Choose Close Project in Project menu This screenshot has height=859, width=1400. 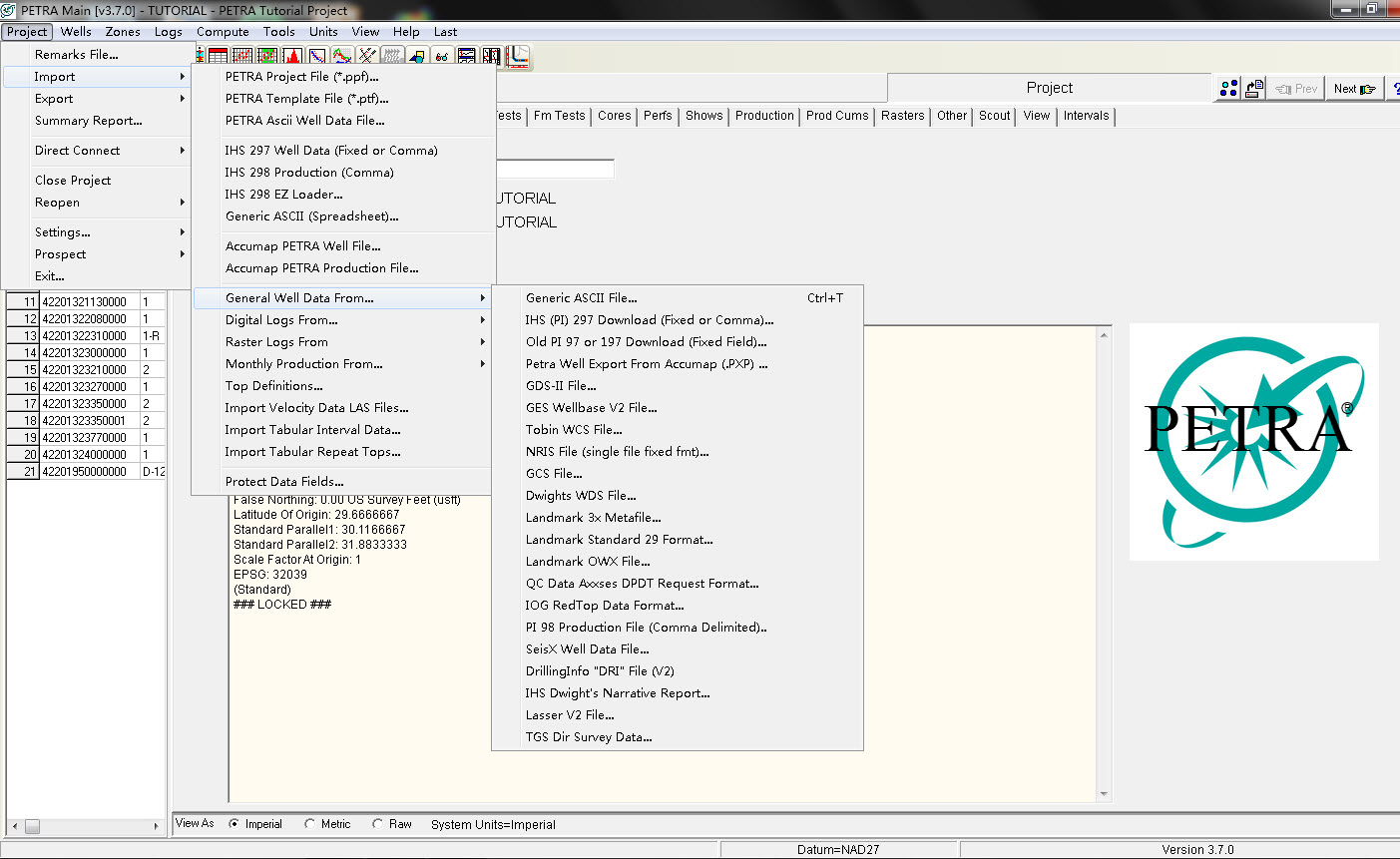(x=97, y=181)
